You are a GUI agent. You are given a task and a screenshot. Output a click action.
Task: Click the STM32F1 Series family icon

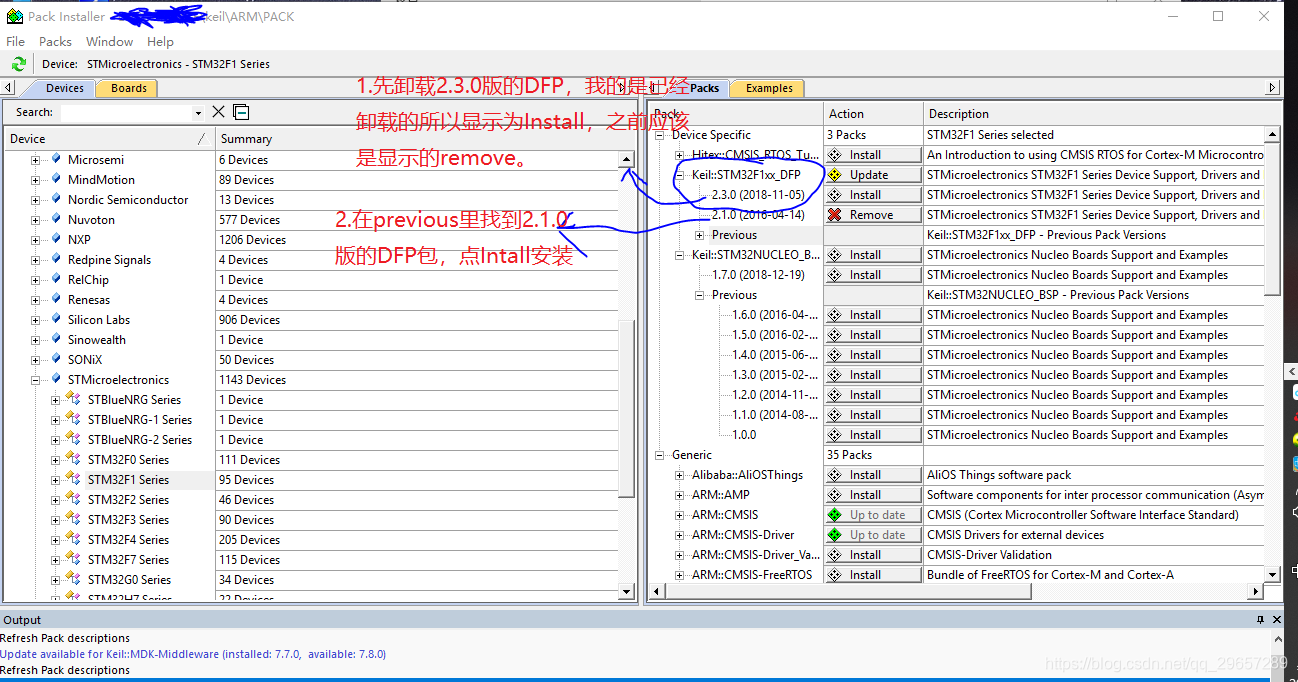[x=74, y=479]
